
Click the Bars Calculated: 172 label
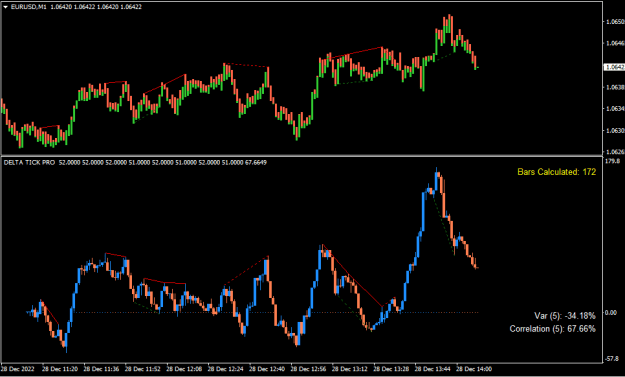[x=556, y=172]
